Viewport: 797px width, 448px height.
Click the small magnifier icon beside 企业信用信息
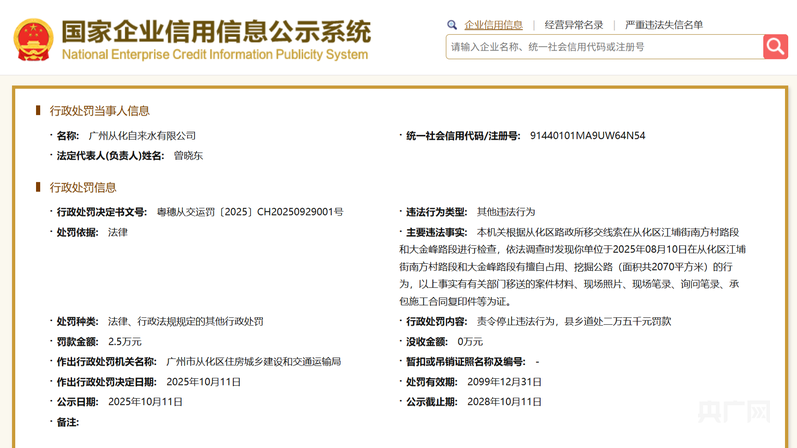coord(452,25)
